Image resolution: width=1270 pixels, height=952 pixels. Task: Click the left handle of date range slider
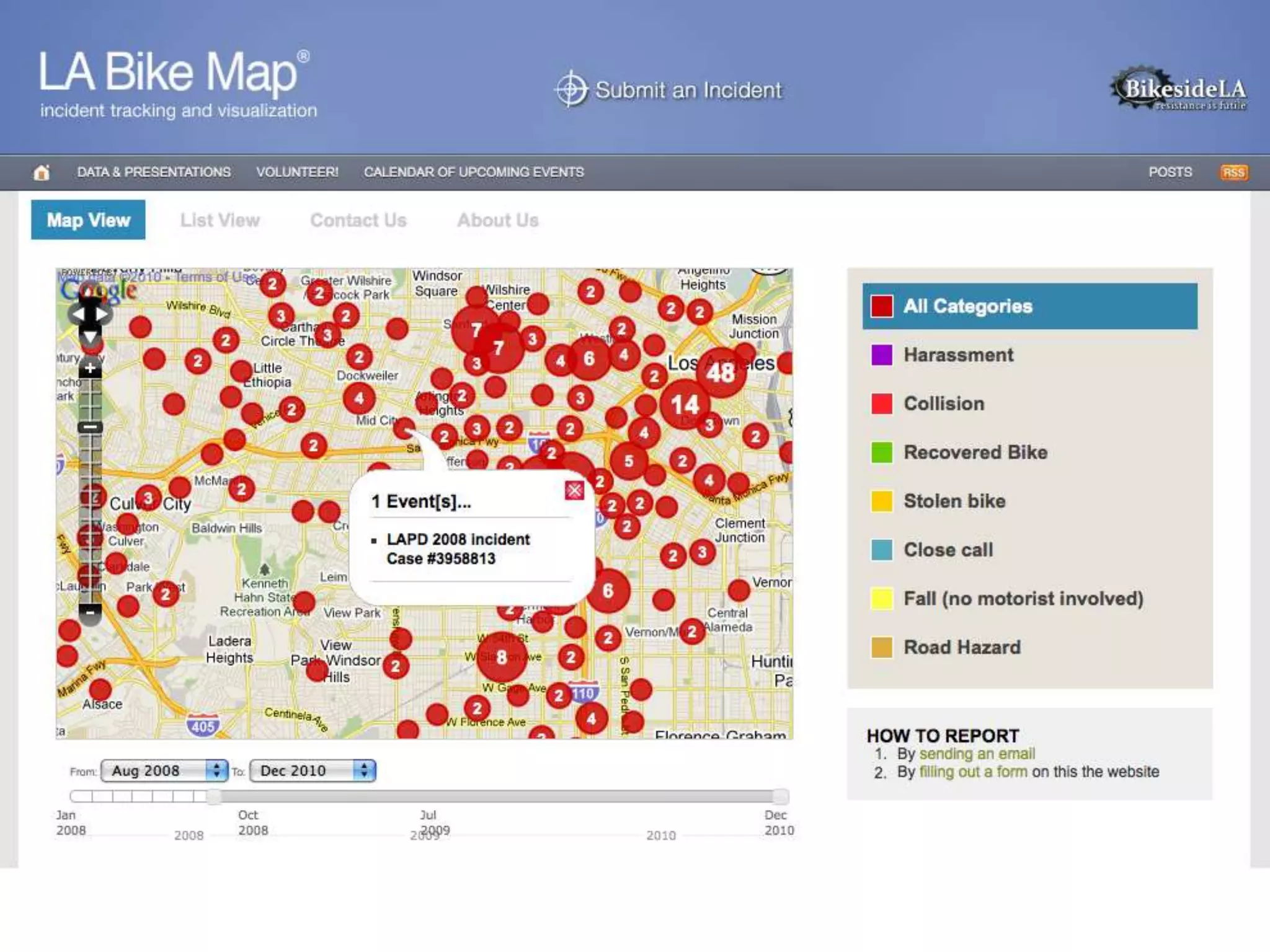[213, 796]
